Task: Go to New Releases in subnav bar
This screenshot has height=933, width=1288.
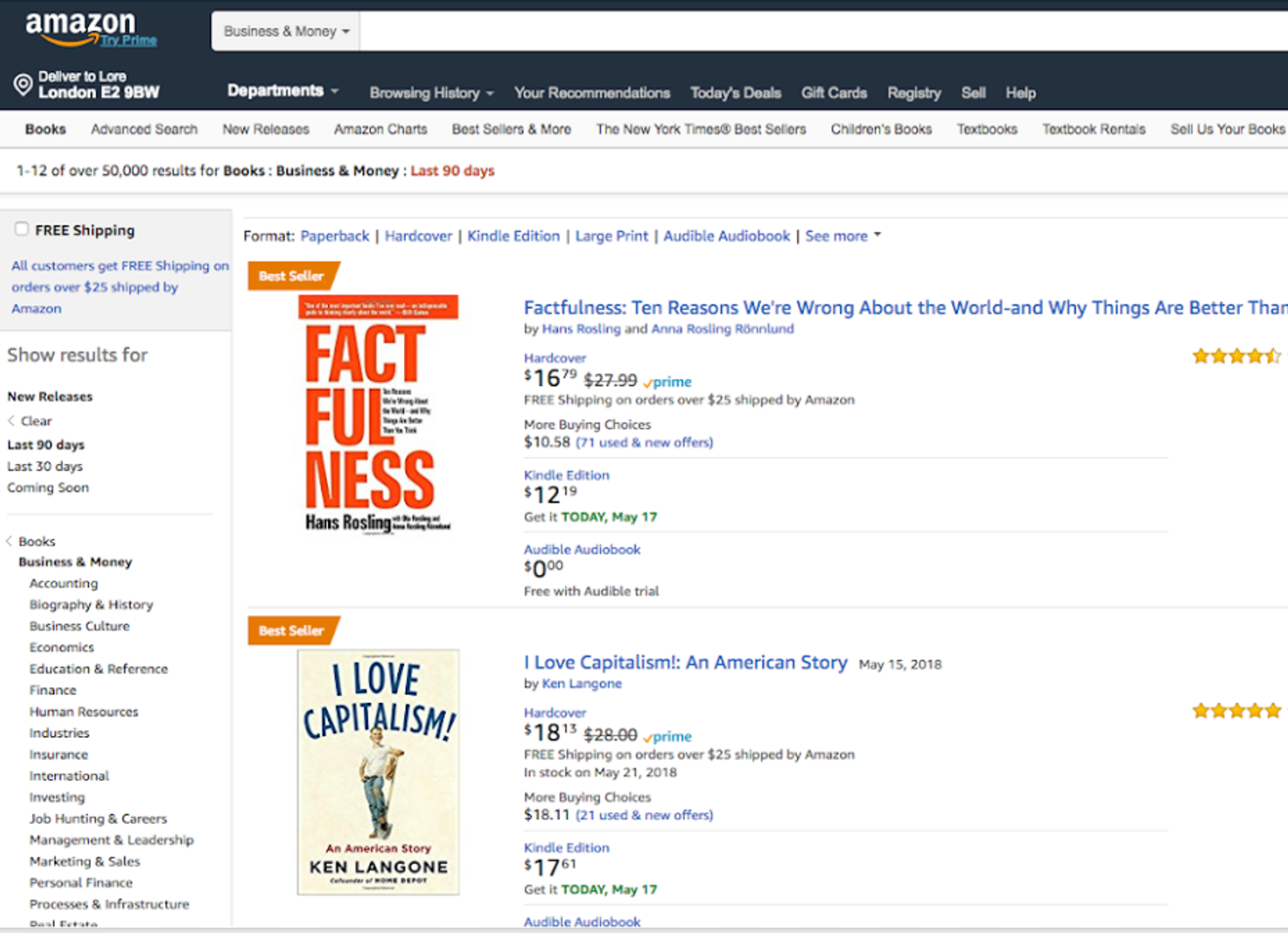Action: pos(266,129)
